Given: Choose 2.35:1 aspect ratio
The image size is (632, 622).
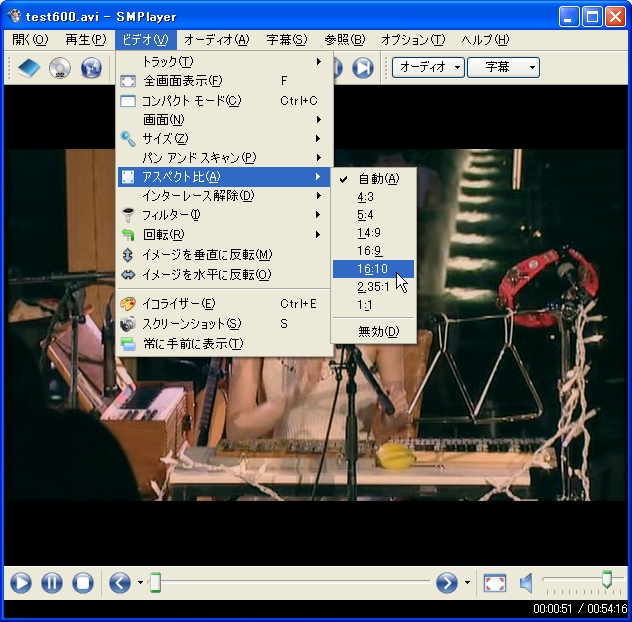Looking at the screenshot, I should [374, 287].
